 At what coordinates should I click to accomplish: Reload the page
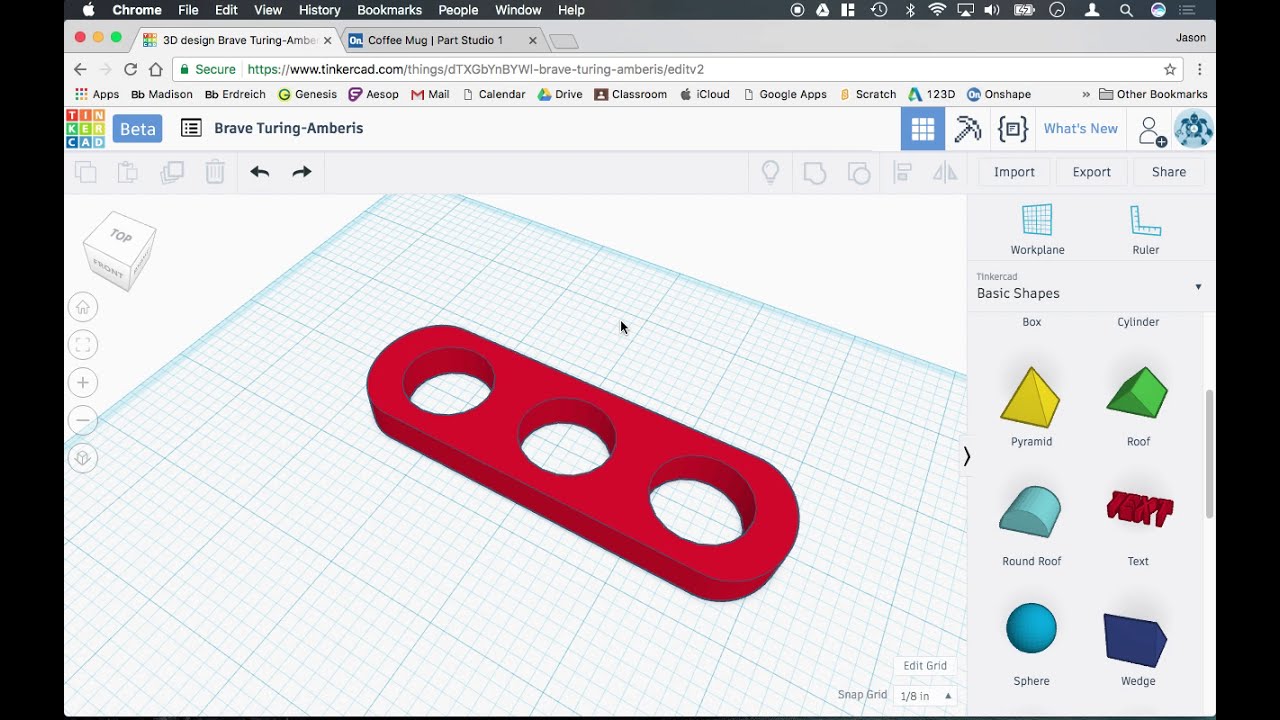(x=130, y=69)
